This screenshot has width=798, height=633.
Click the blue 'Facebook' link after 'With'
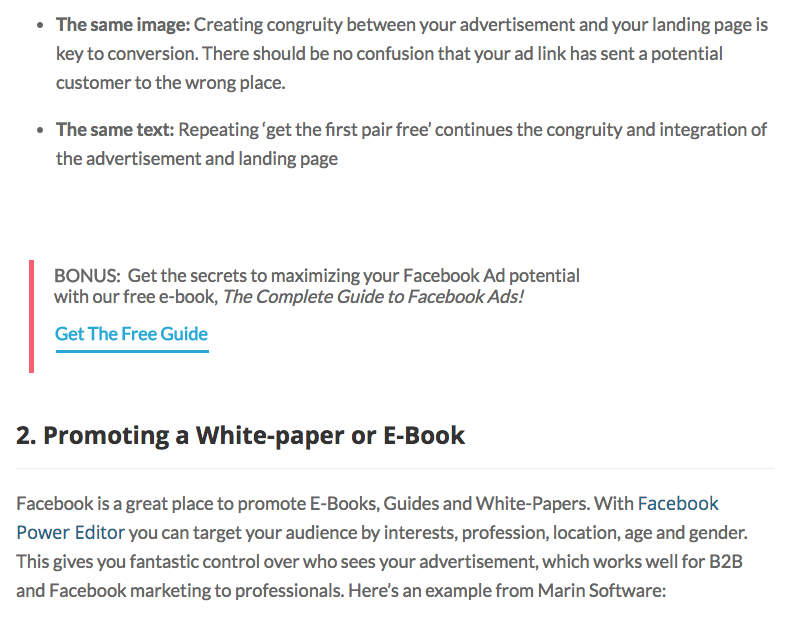coord(678,504)
